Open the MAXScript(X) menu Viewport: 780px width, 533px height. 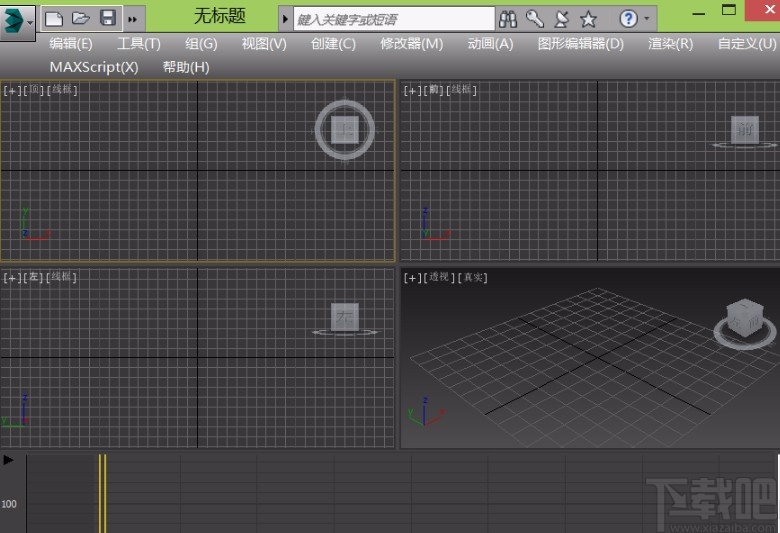94,67
